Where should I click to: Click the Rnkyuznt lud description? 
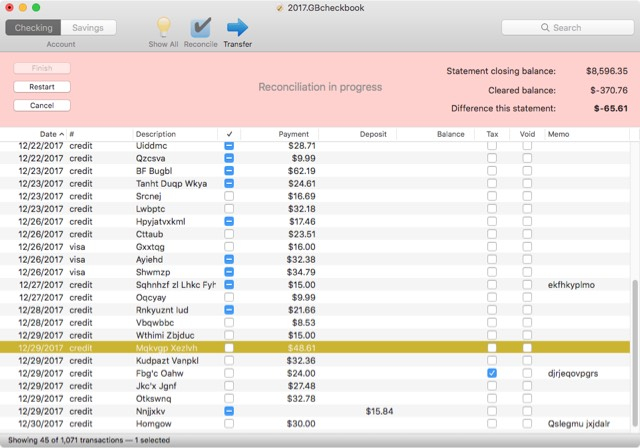click(x=162, y=310)
